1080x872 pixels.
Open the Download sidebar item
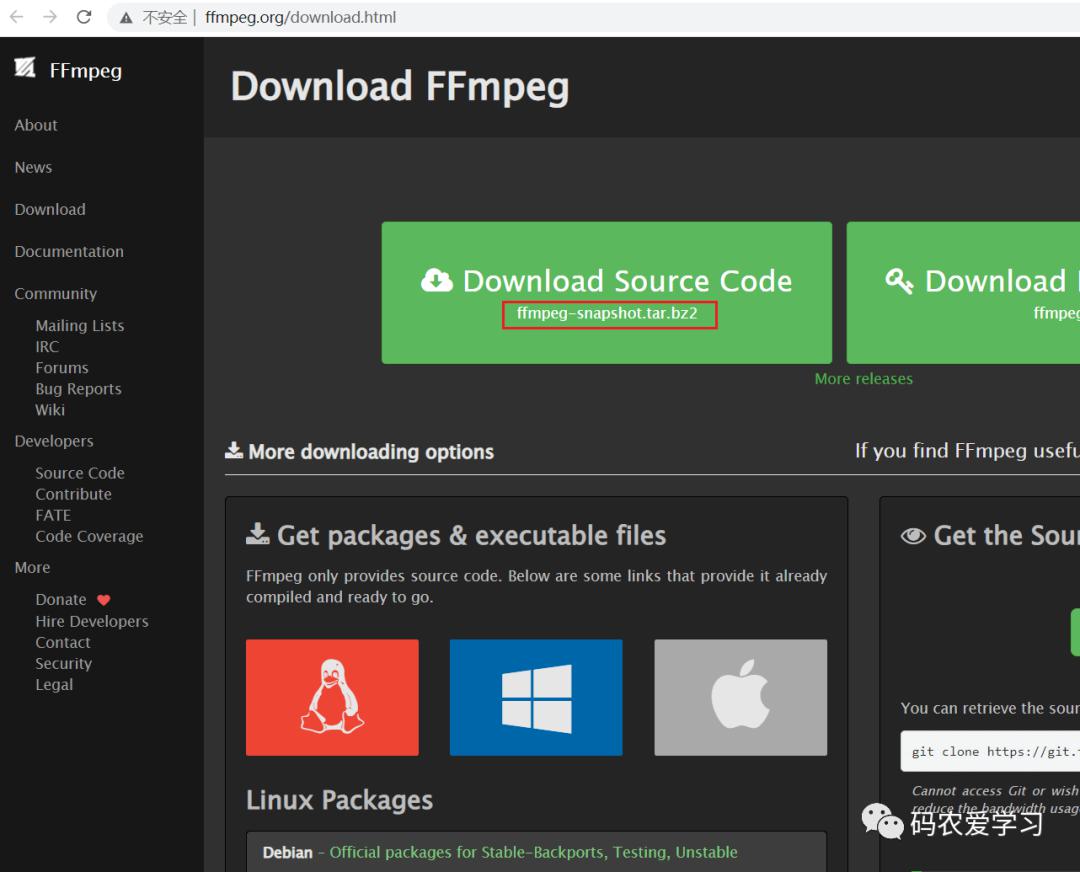tap(50, 209)
